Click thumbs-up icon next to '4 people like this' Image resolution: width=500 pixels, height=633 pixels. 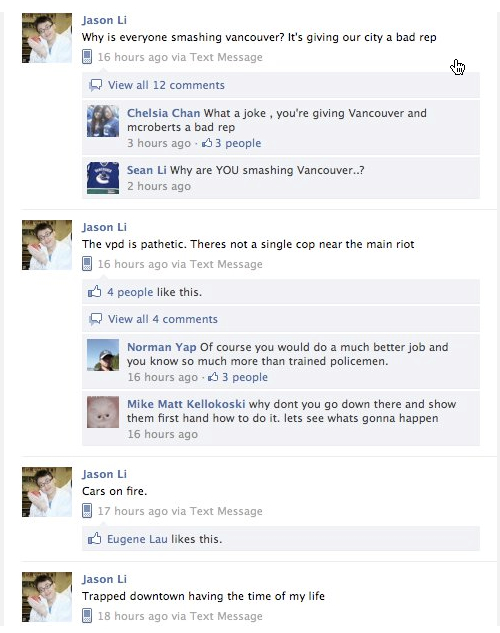pyautogui.click(x=94, y=291)
